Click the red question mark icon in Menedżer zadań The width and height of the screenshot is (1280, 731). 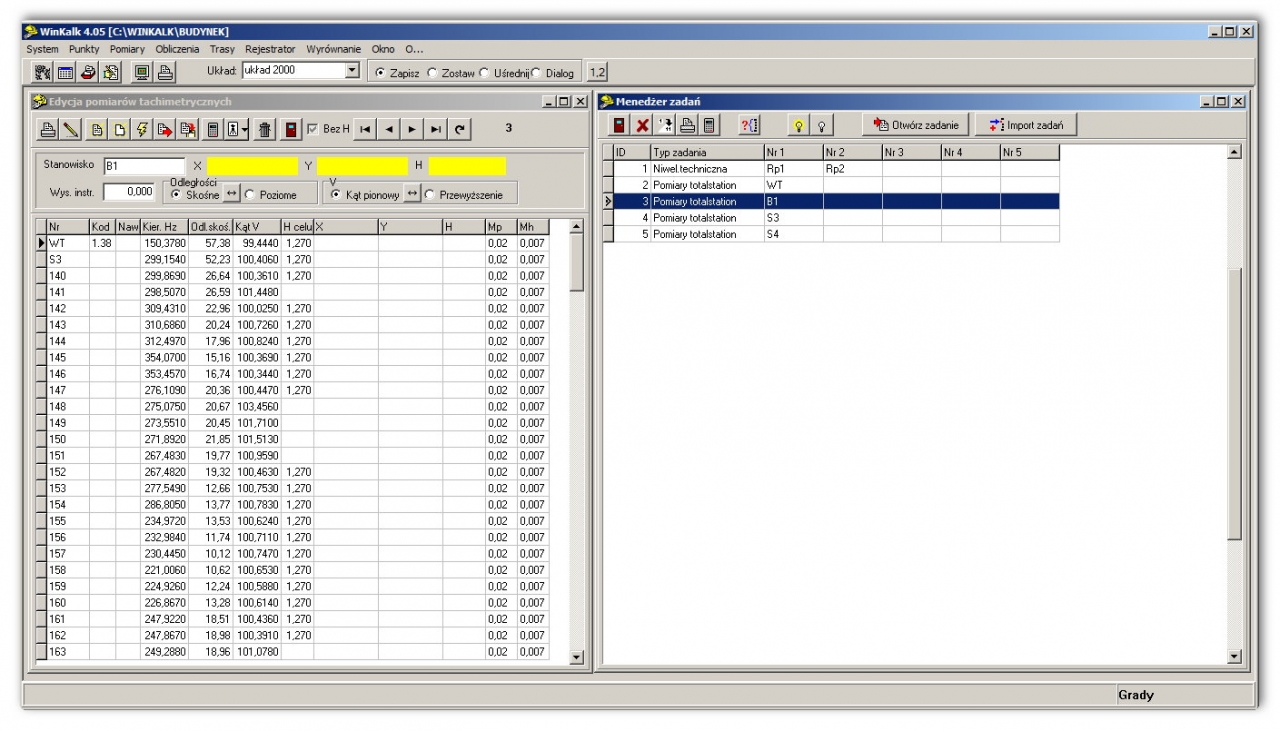click(748, 124)
